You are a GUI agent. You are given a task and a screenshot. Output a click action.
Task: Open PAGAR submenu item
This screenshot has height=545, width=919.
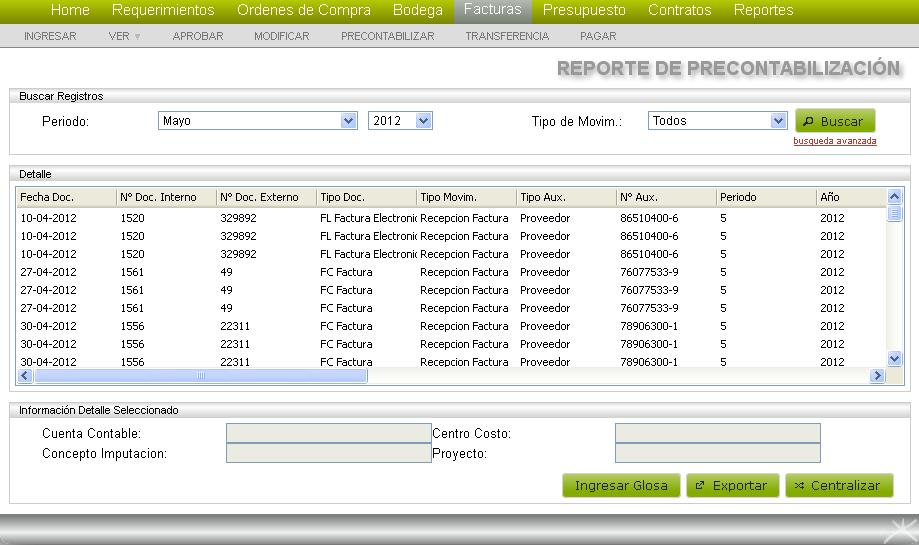pyautogui.click(x=598, y=36)
